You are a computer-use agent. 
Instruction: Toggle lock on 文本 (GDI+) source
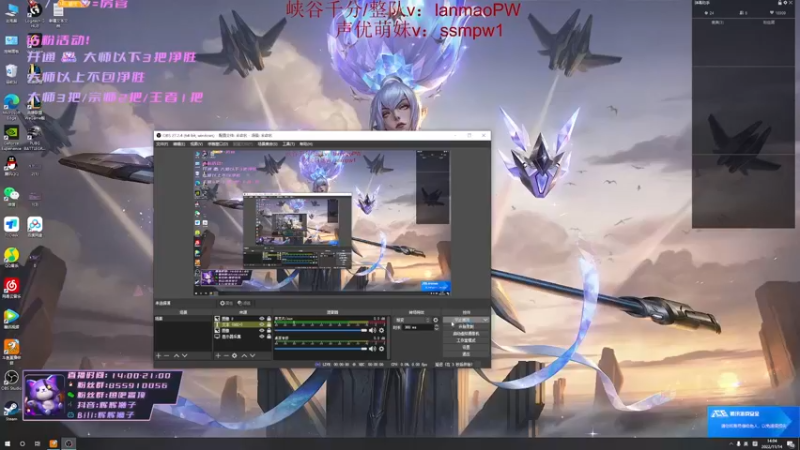[x=269, y=324]
